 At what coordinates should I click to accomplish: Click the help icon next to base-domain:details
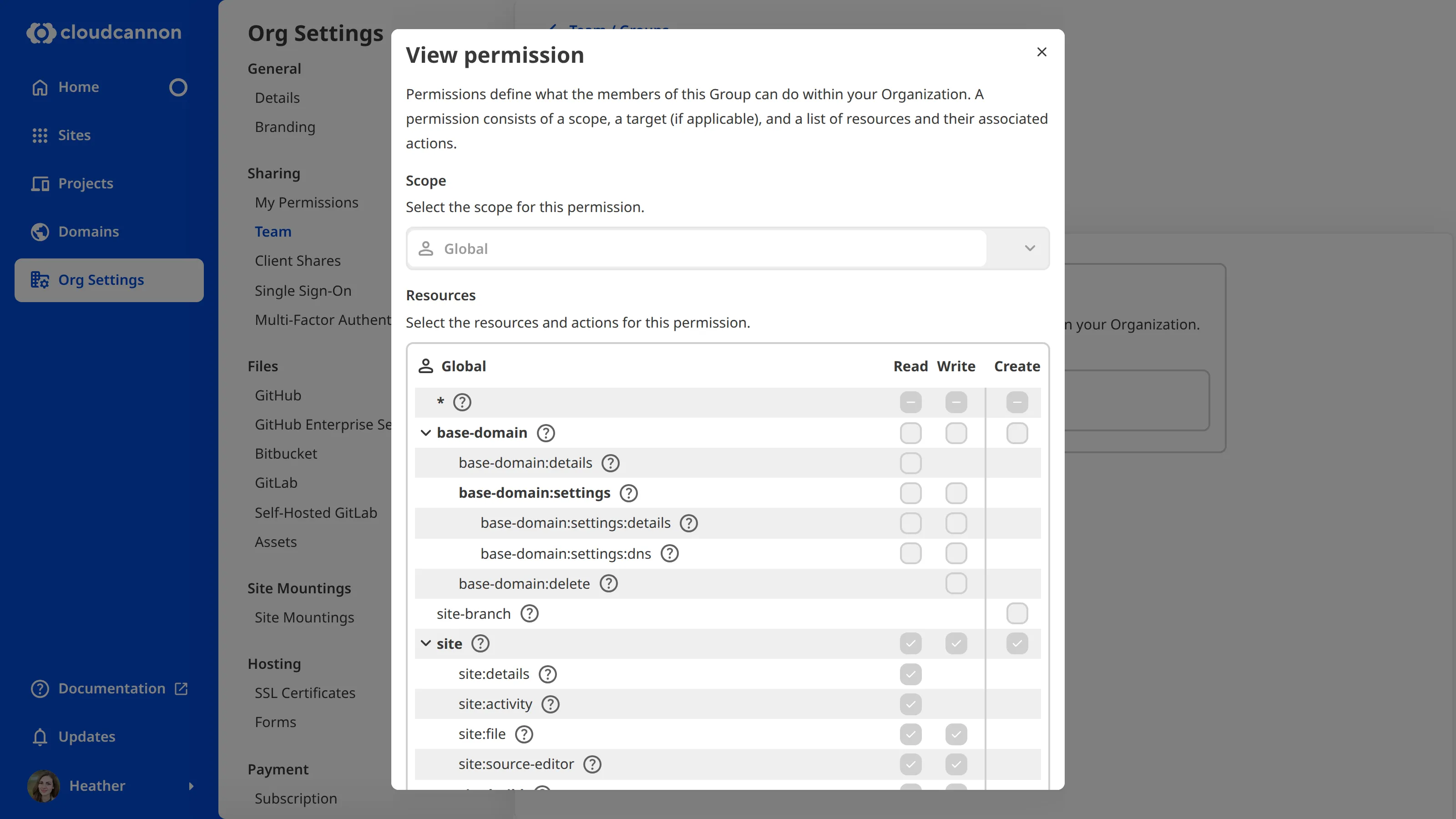pyautogui.click(x=611, y=463)
